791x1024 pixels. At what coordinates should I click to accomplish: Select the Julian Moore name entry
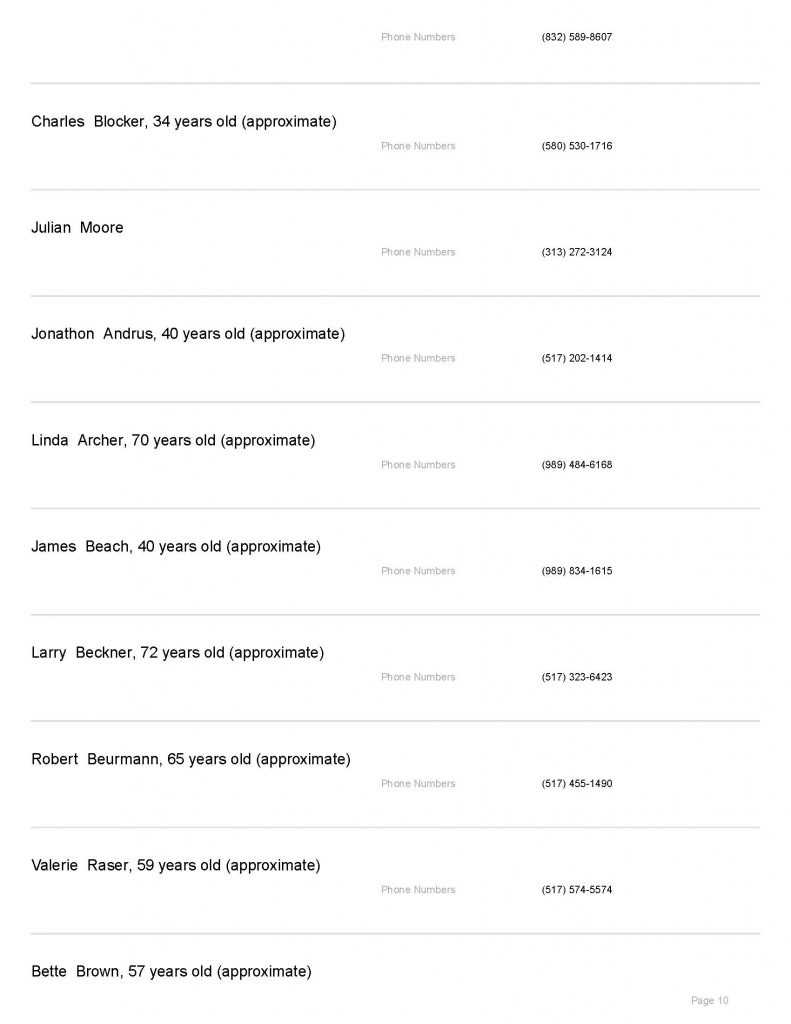point(78,228)
